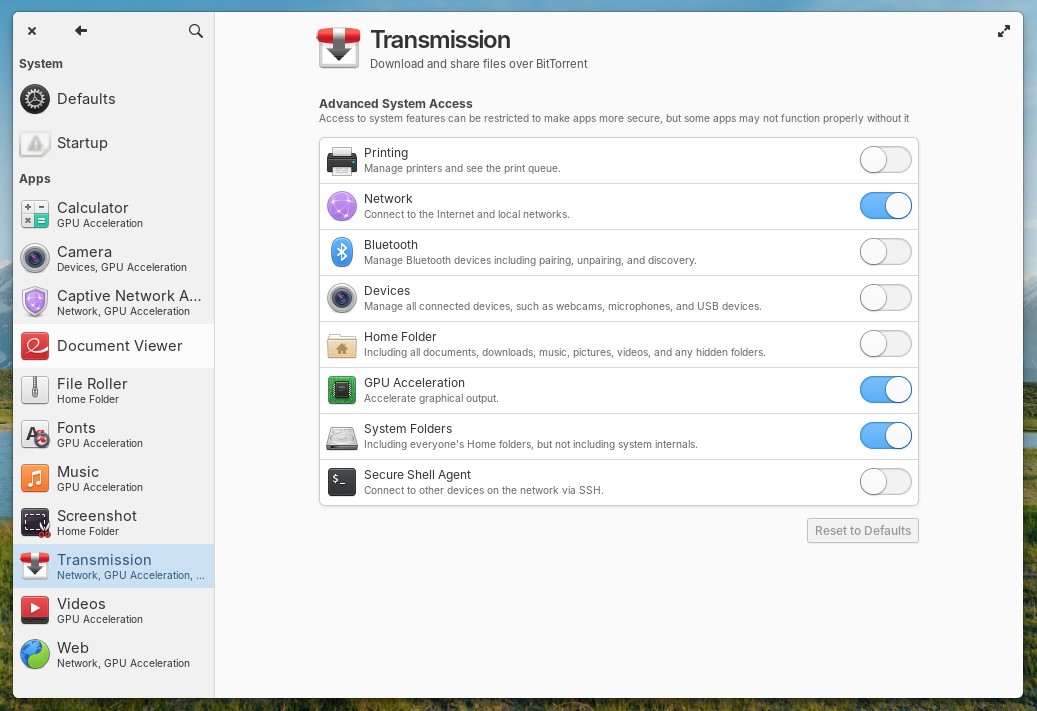Click 'Connect to the Internet and local networks.'
The image size is (1037, 711).
466,214
